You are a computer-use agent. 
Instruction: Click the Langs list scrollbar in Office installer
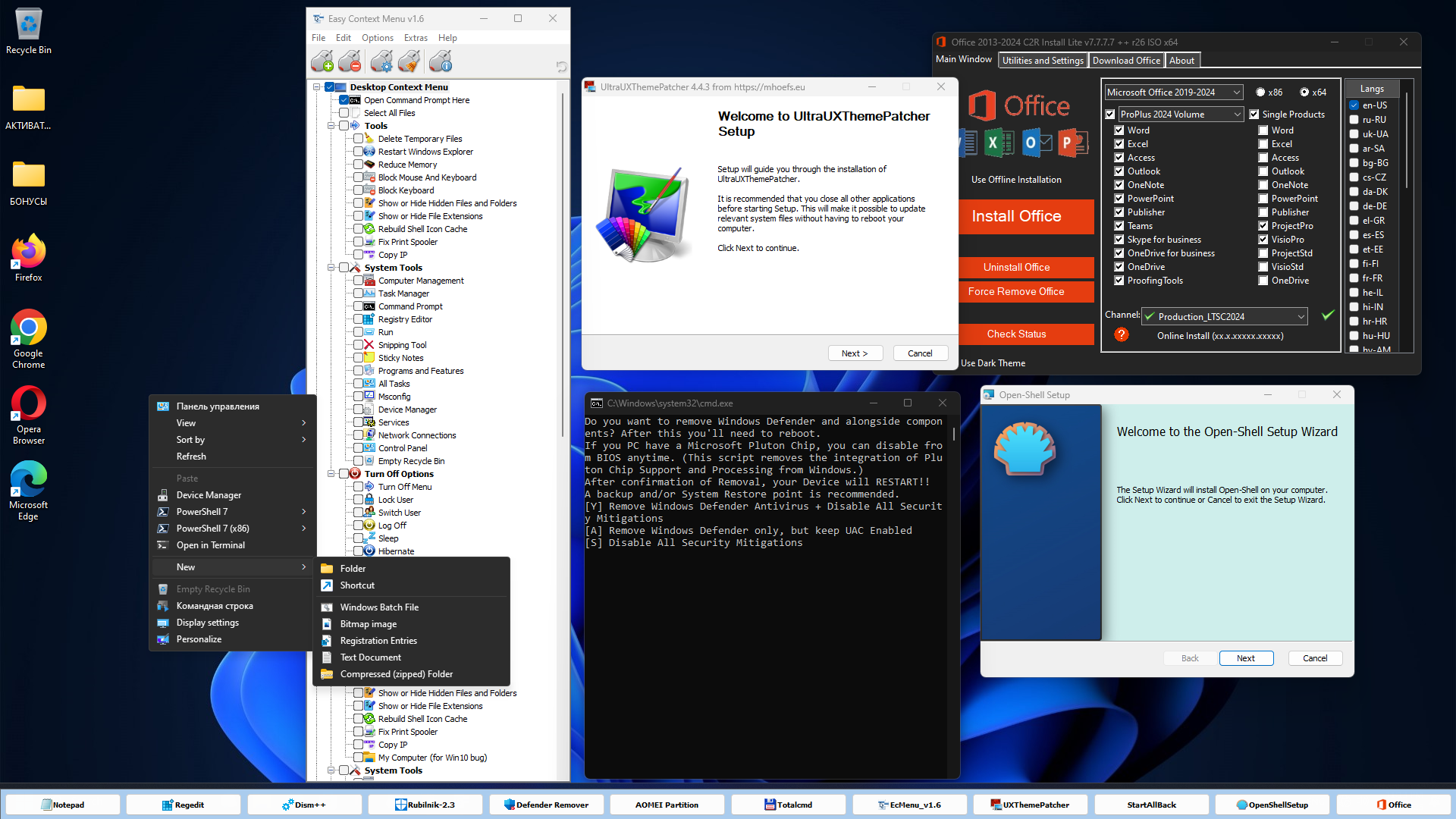tap(1407, 140)
